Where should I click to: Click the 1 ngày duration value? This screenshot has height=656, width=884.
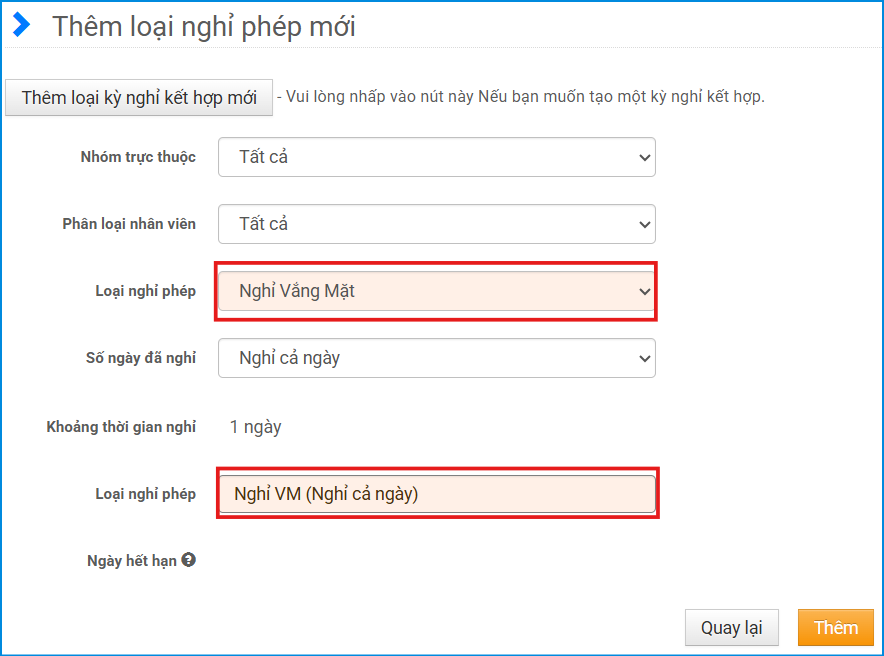255,427
